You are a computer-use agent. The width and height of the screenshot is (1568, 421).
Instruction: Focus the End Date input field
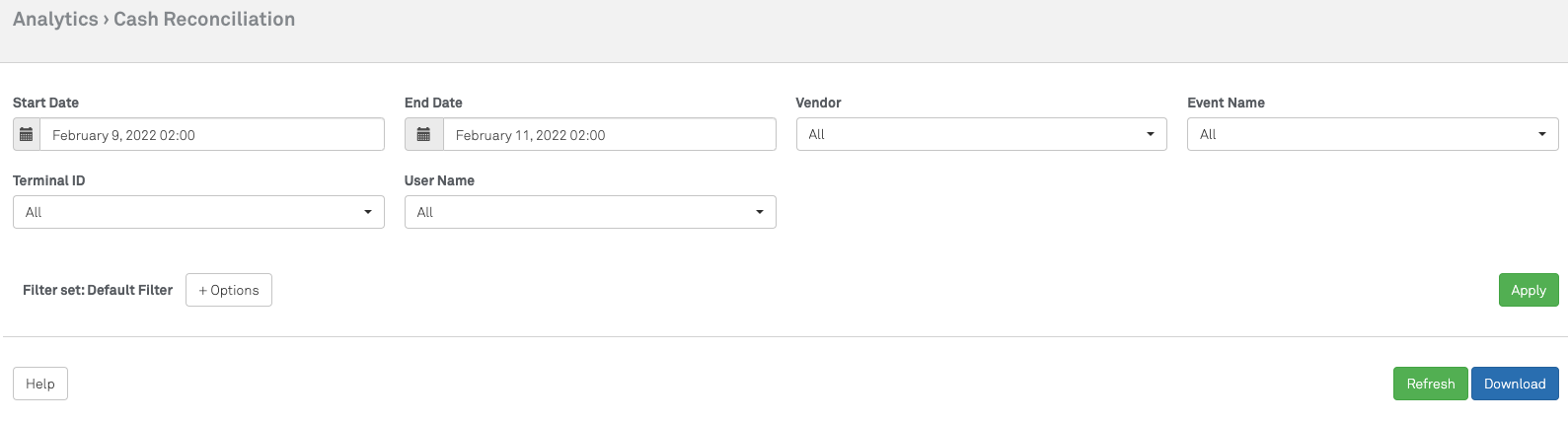click(x=609, y=135)
